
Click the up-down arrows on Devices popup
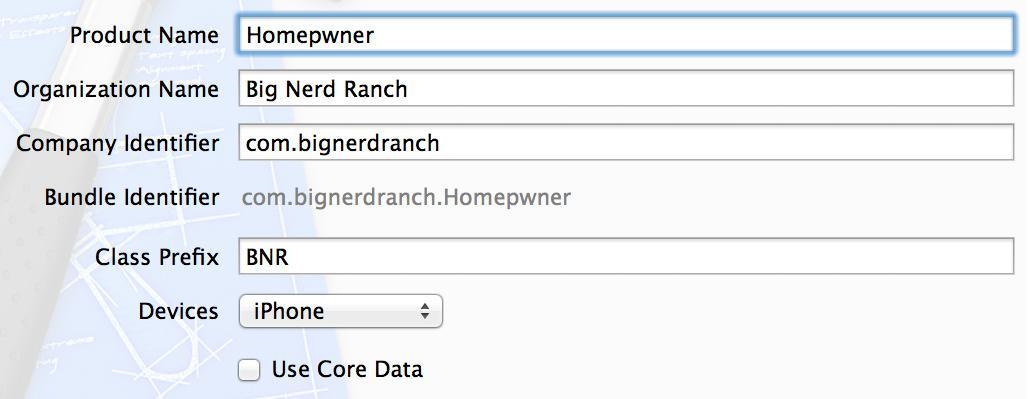(x=425, y=311)
